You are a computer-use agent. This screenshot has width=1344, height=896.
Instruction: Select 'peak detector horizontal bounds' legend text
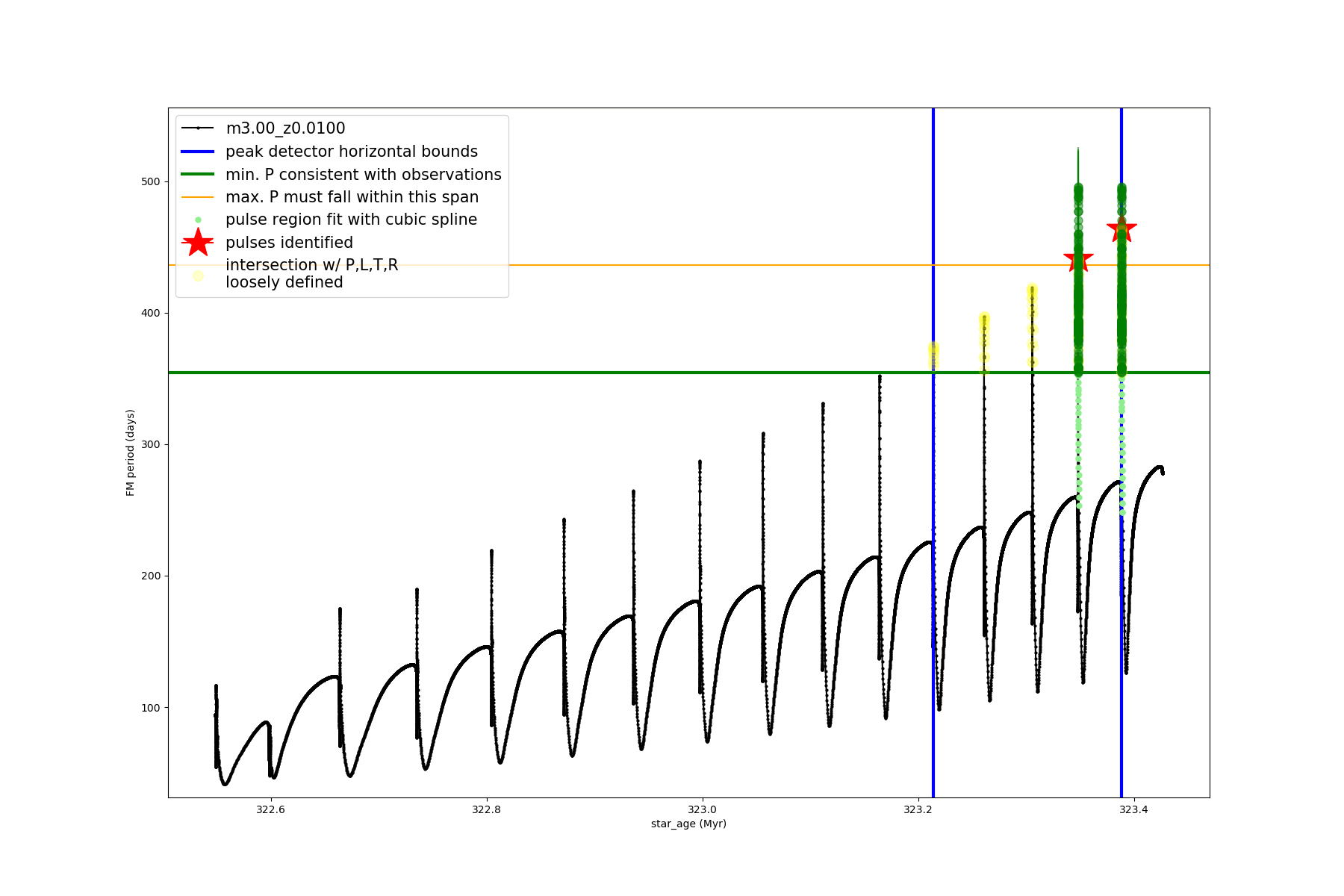(352, 152)
